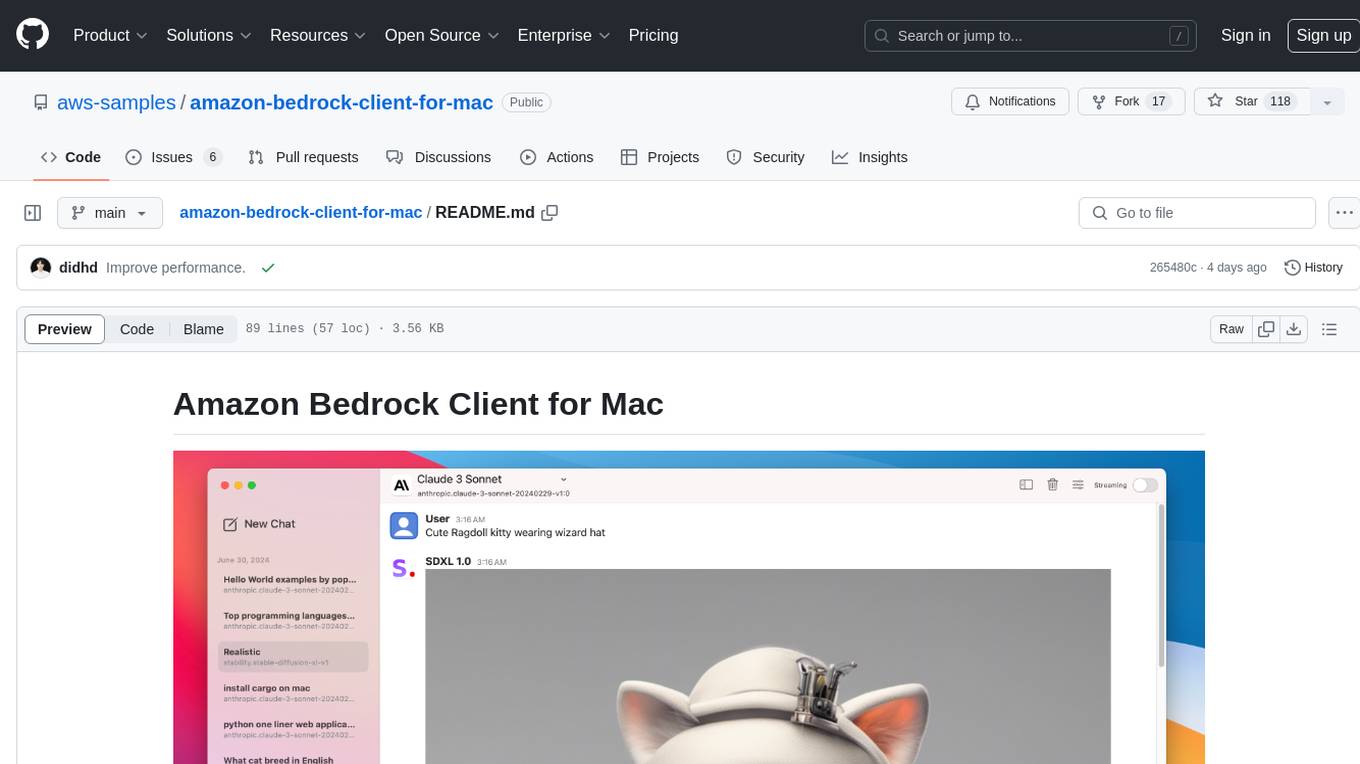Click New Chat in app screenshot
The width and height of the screenshot is (1360, 764).
click(260, 524)
